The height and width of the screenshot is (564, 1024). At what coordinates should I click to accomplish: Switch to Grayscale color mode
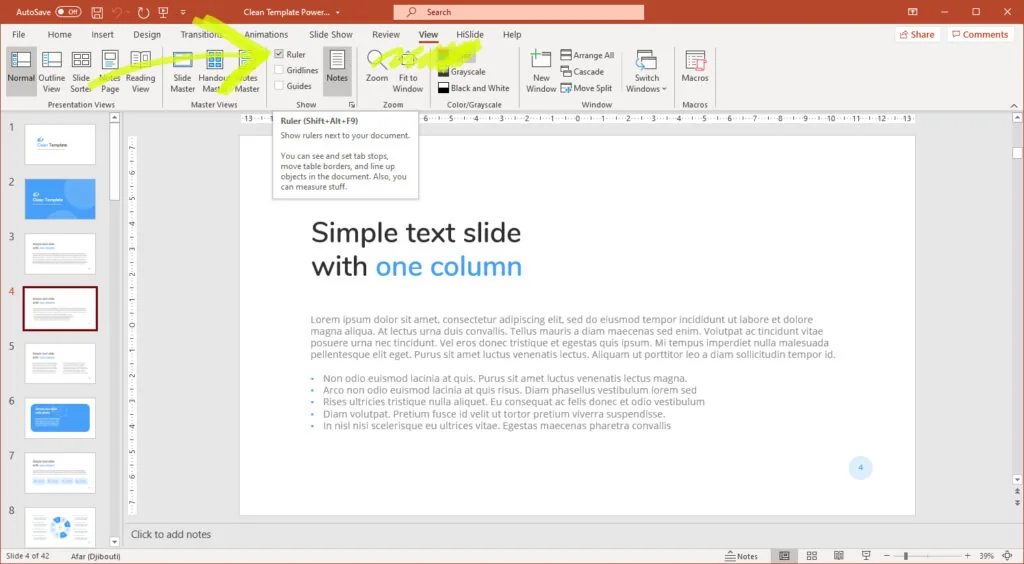[462, 71]
